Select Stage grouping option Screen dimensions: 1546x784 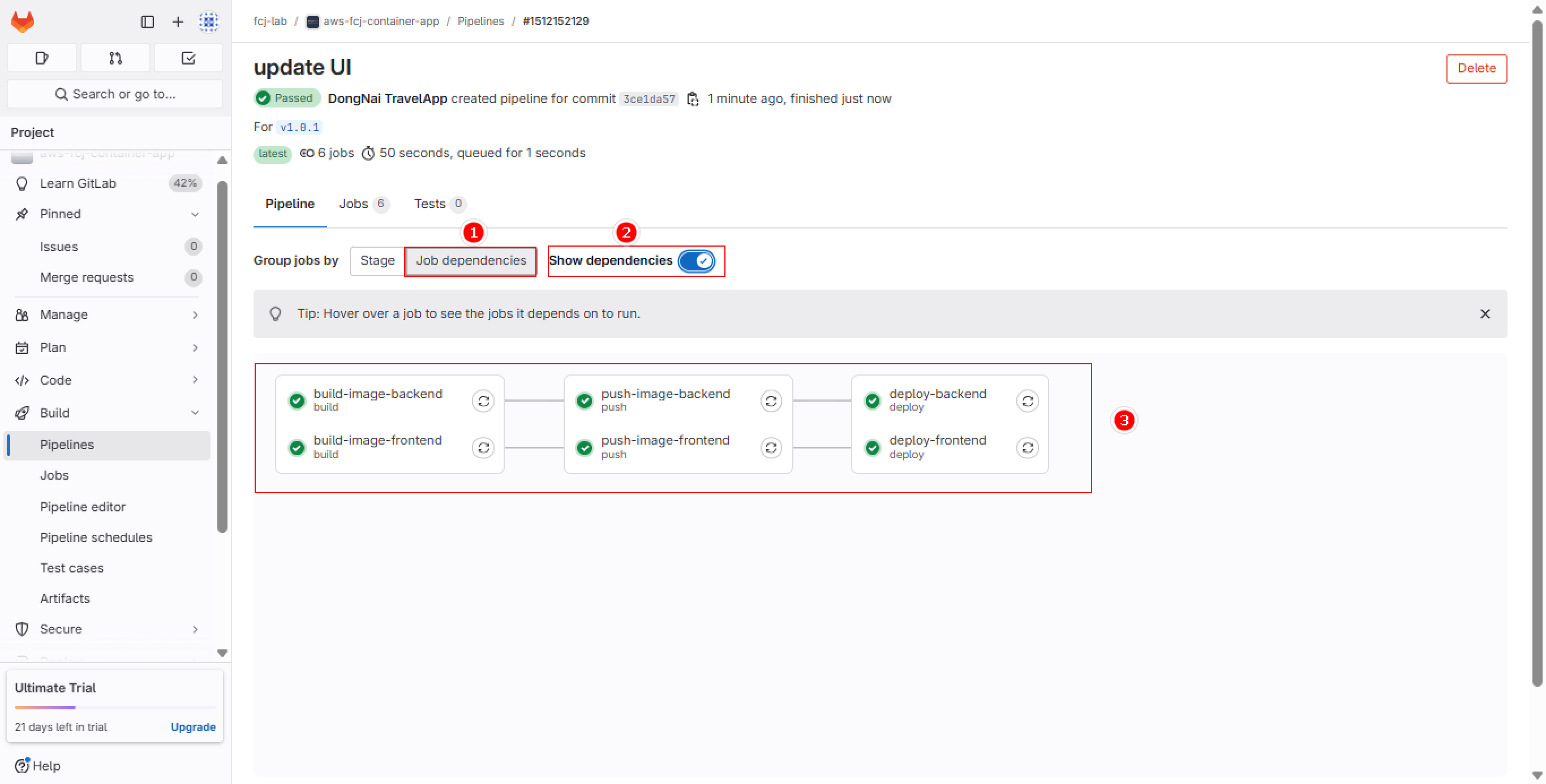pos(378,261)
